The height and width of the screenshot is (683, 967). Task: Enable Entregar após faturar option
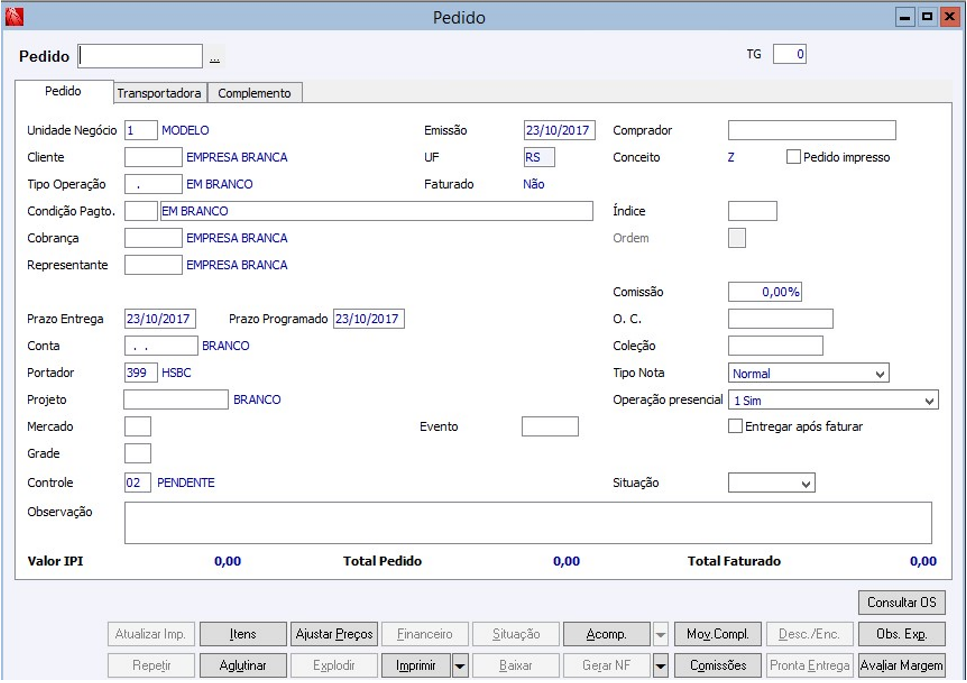coord(736,426)
